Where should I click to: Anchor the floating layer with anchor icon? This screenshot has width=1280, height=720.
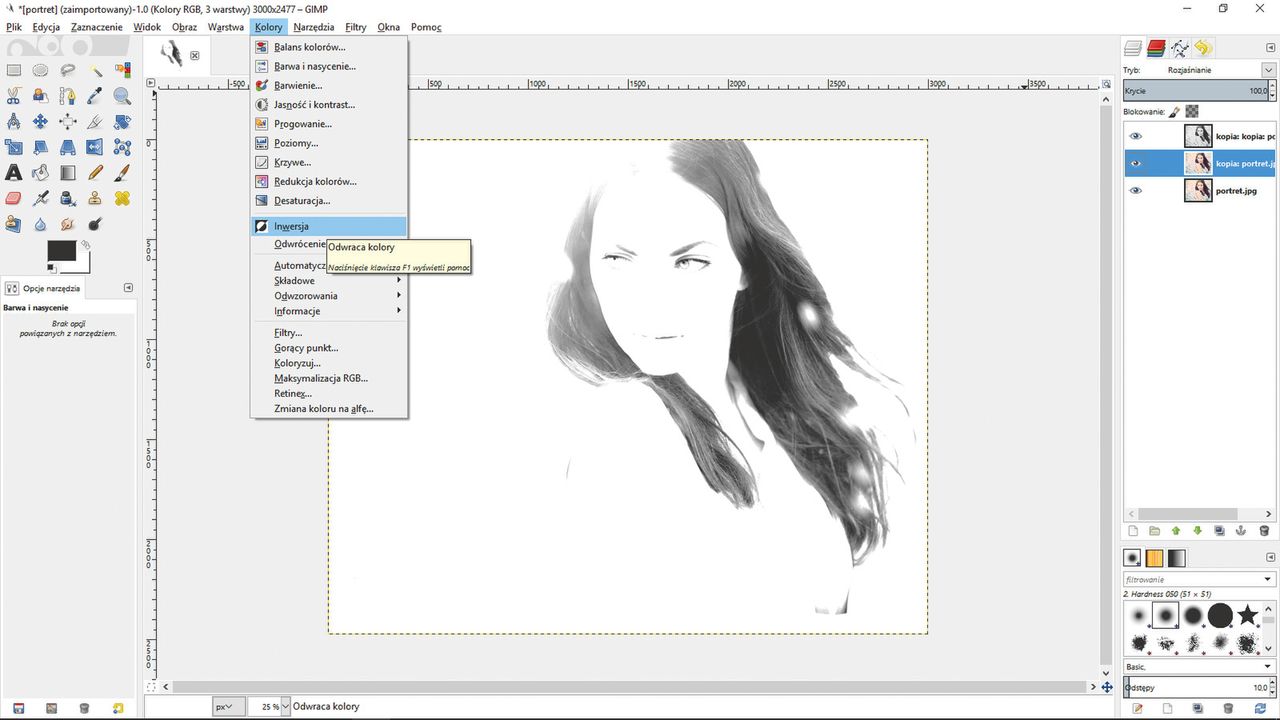point(1242,531)
